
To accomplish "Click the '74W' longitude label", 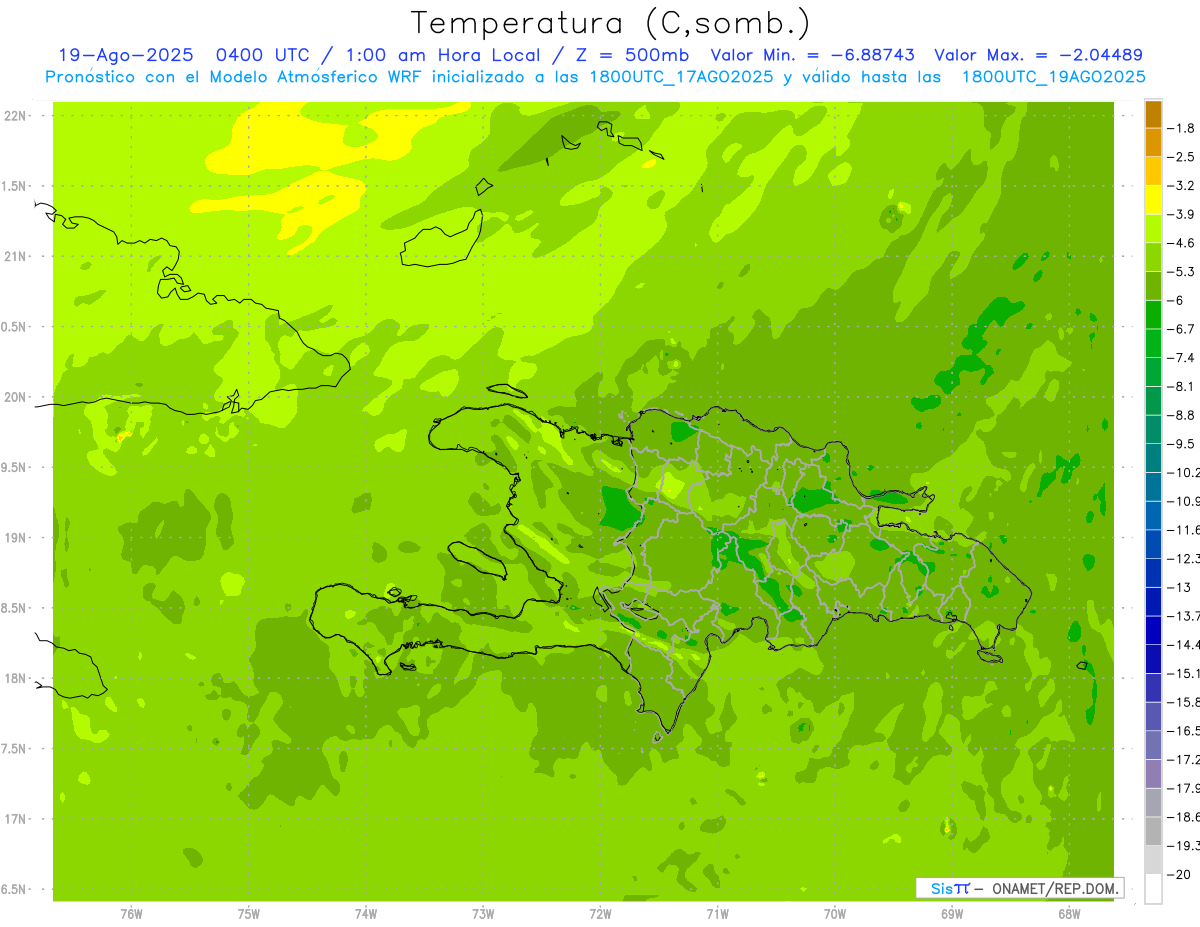I will (x=365, y=915).
